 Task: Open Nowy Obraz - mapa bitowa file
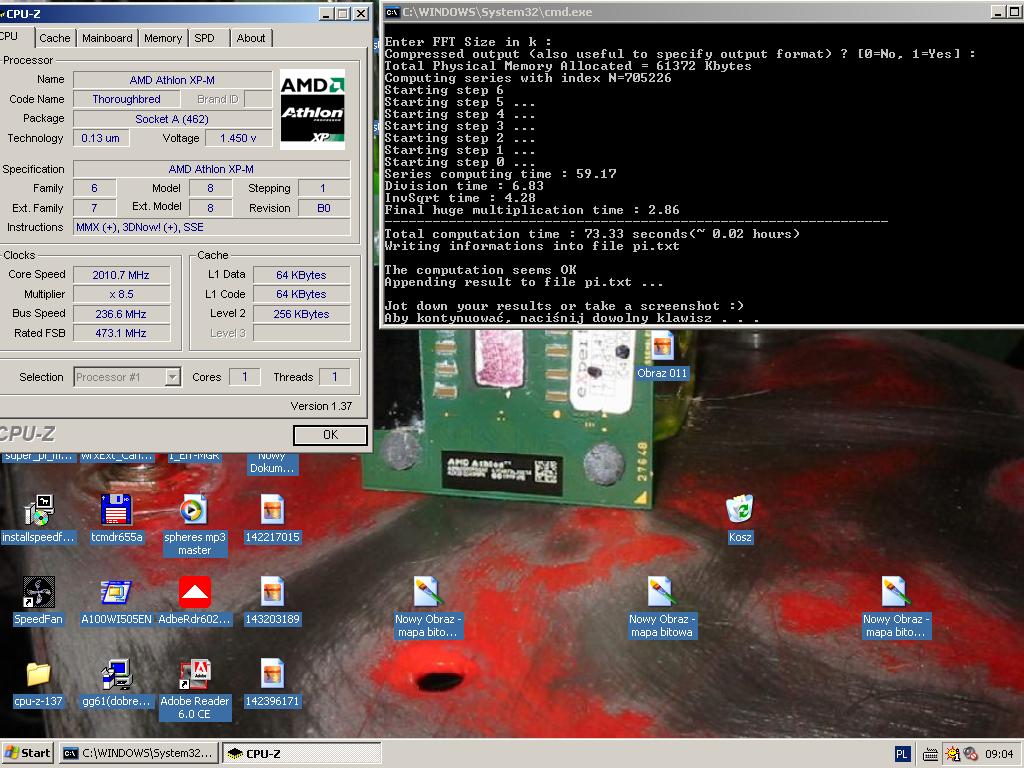662,607
